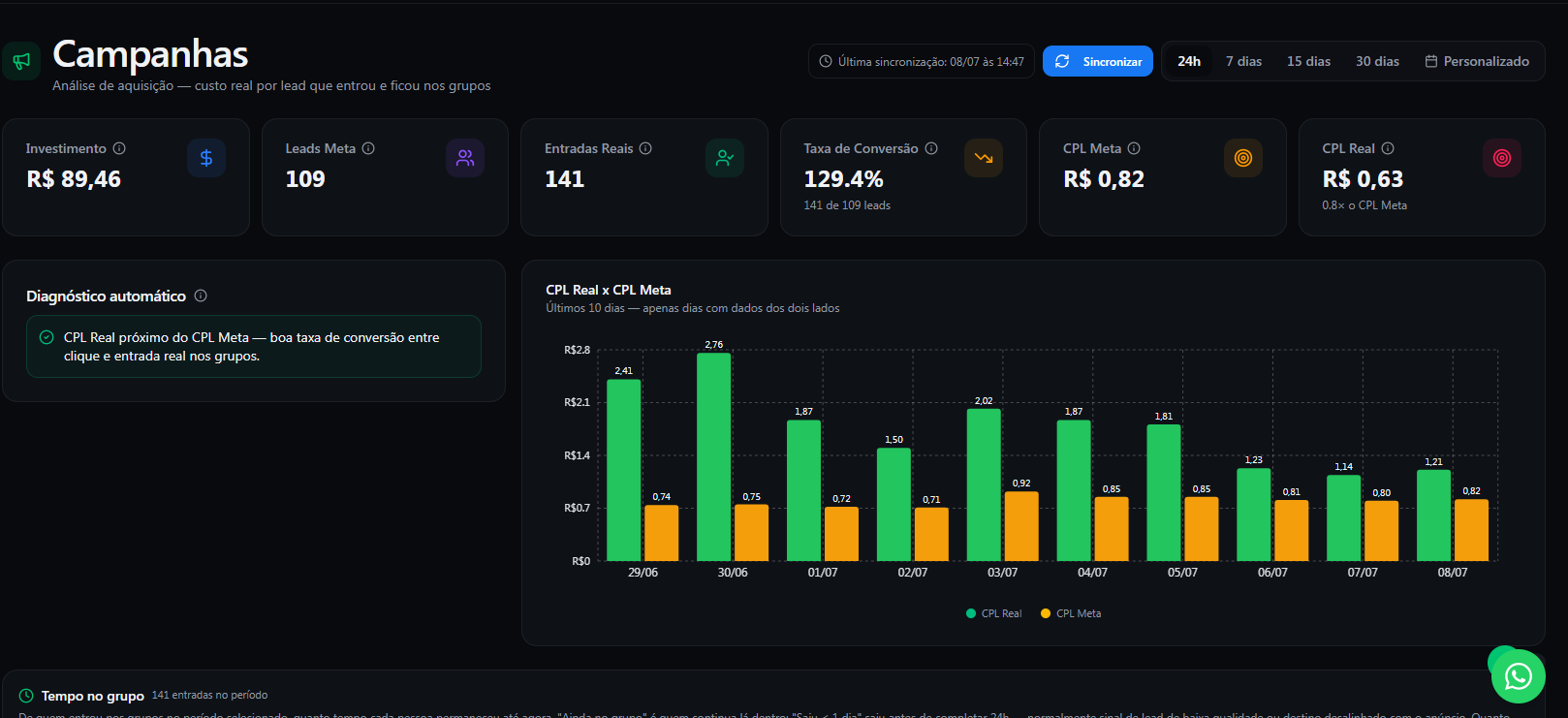This screenshot has width=1568, height=718.
Task: Toggle CPL Meta series in chart legend
Action: click(x=1071, y=613)
